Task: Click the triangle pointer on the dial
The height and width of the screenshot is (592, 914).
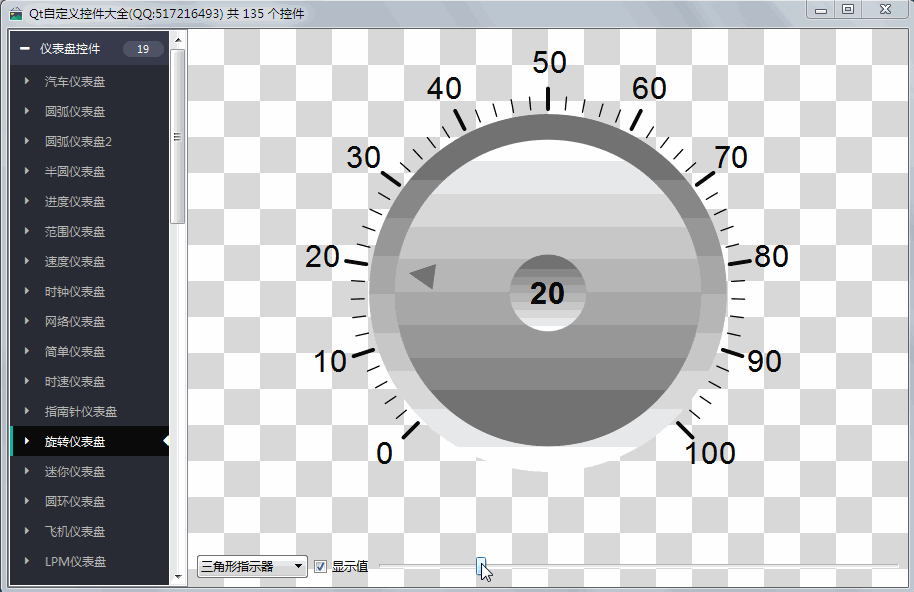Action: (425, 276)
